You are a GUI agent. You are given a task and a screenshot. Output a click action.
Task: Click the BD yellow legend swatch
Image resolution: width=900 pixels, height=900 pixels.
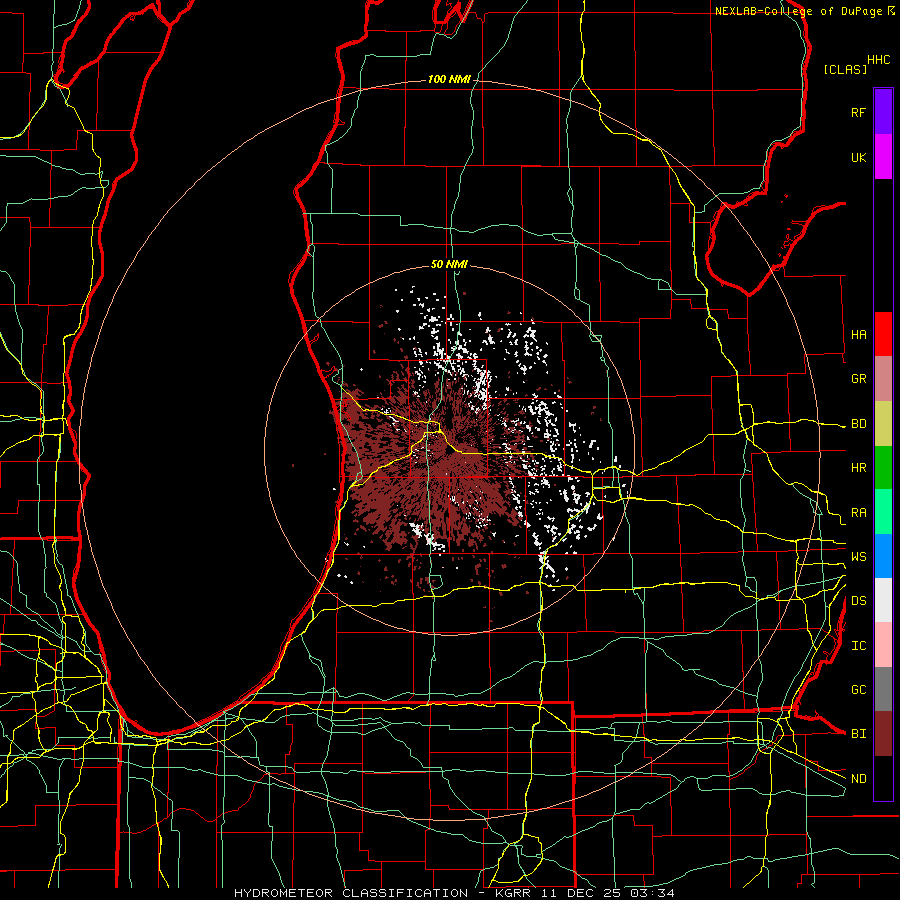coord(883,424)
